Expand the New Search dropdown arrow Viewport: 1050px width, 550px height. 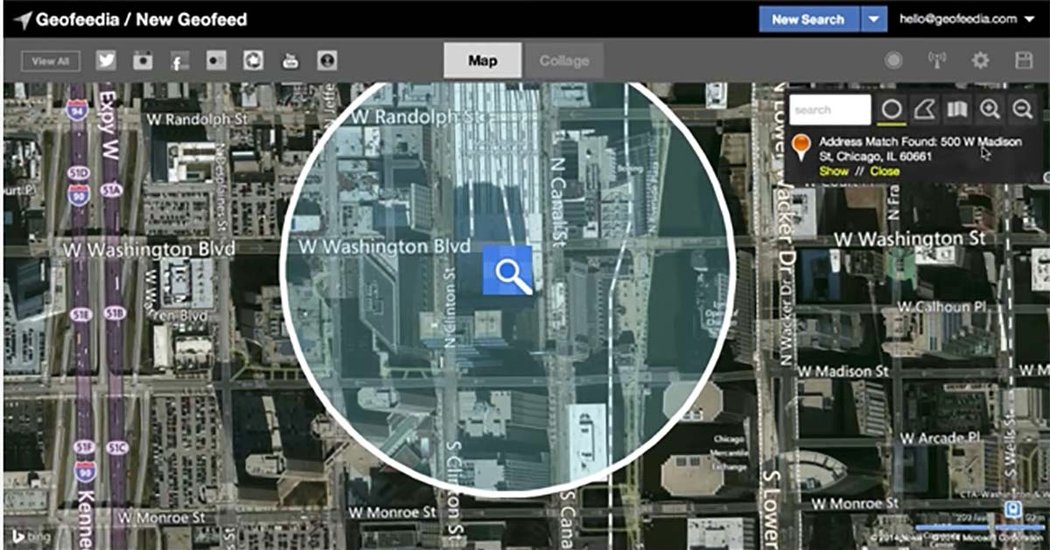pyautogui.click(x=874, y=19)
